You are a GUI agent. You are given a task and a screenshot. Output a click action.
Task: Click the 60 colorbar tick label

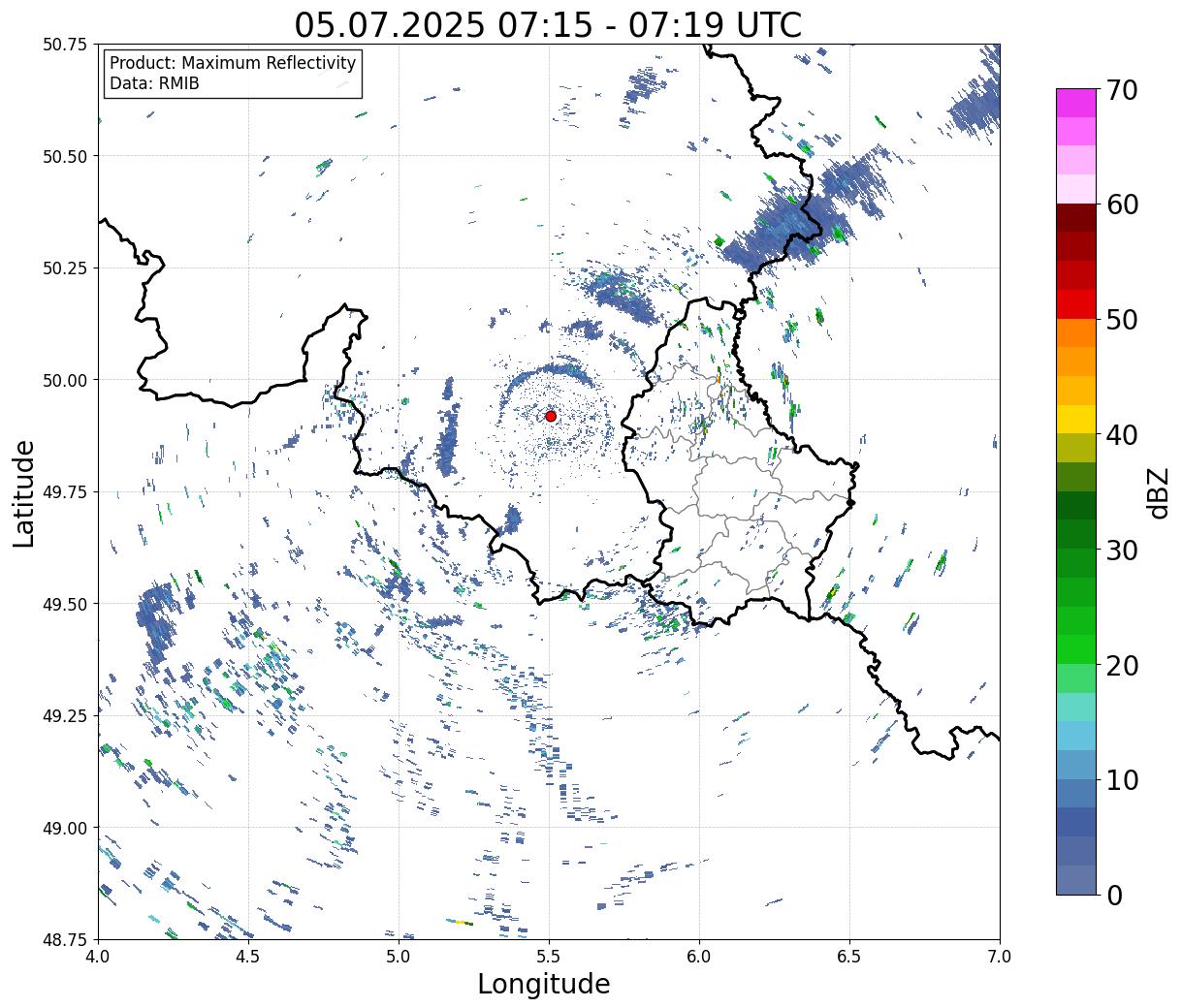(1121, 205)
